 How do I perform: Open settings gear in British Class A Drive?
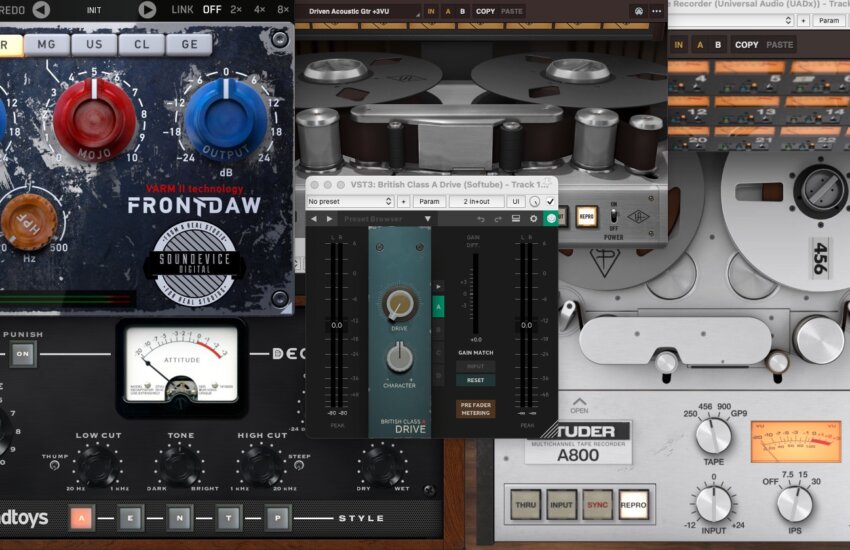(x=533, y=218)
